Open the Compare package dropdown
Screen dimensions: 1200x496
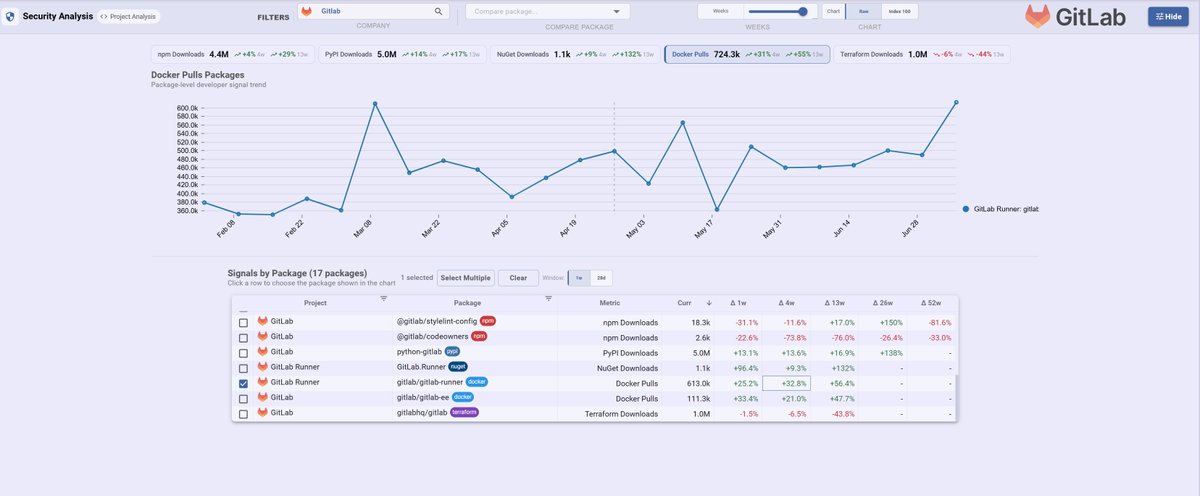tap(547, 12)
